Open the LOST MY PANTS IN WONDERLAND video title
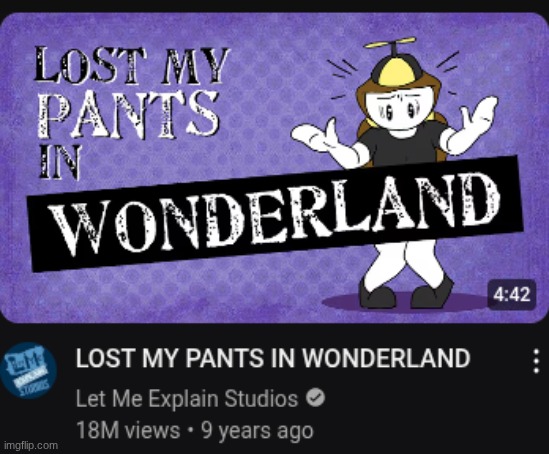The width and height of the screenshot is (549, 454). [x=273, y=358]
